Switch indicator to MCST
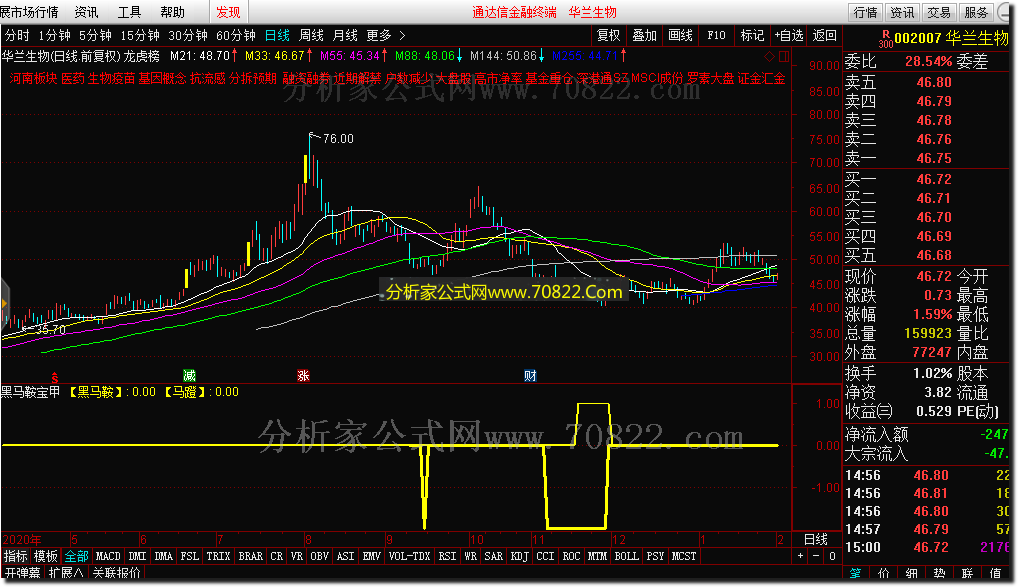1019x587 pixels. tap(684, 556)
